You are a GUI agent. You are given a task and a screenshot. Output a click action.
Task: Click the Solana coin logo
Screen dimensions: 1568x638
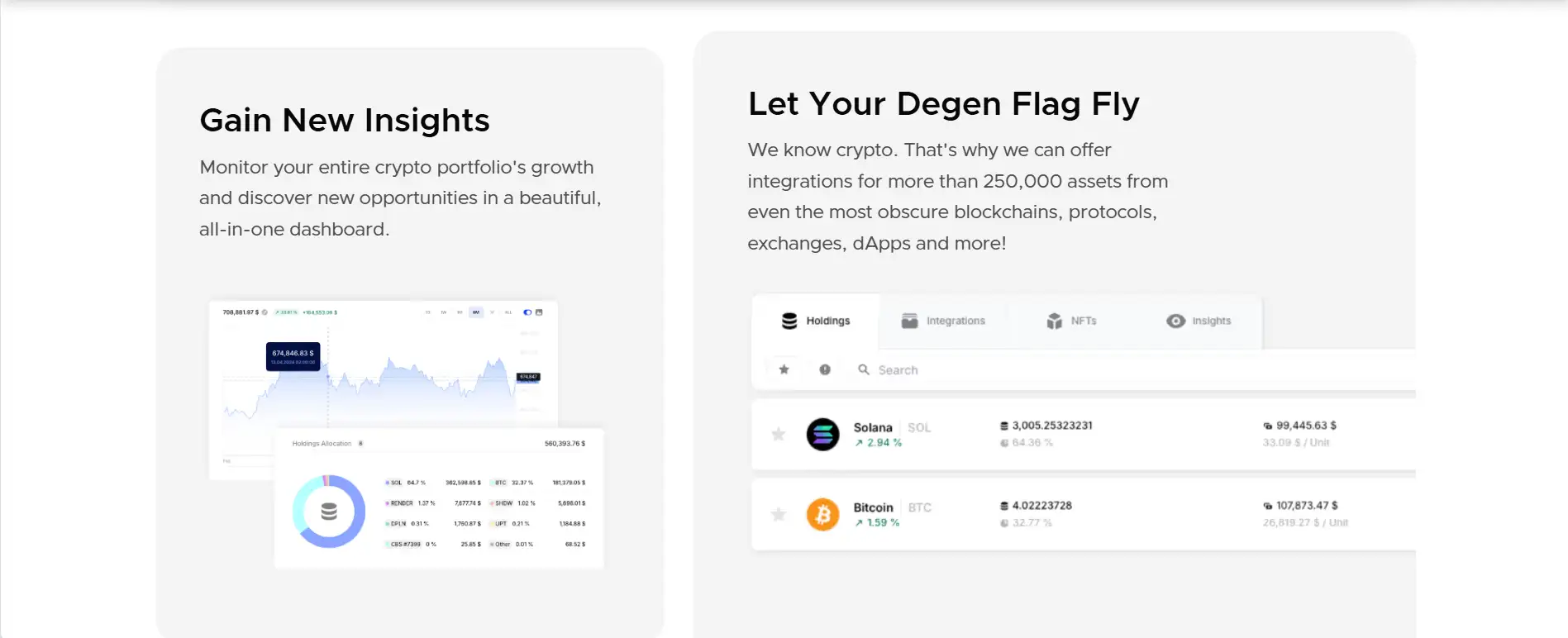click(x=822, y=434)
